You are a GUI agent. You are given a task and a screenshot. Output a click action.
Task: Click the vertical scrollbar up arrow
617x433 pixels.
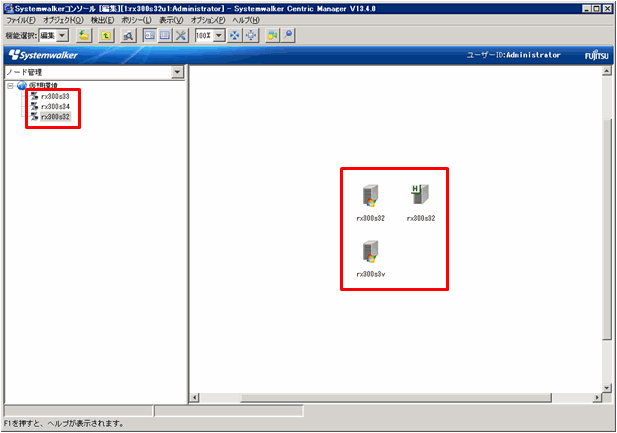(x=607, y=71)
